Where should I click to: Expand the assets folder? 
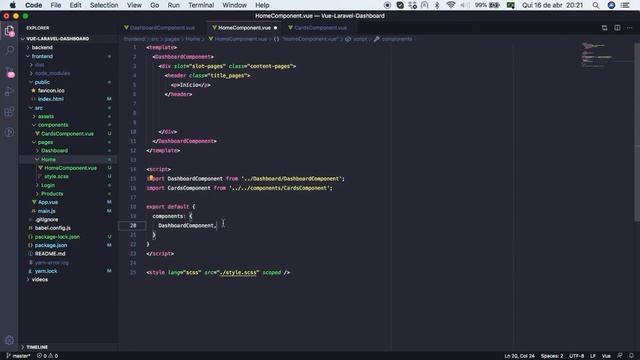pyautogui.click(x=46, y=116)
